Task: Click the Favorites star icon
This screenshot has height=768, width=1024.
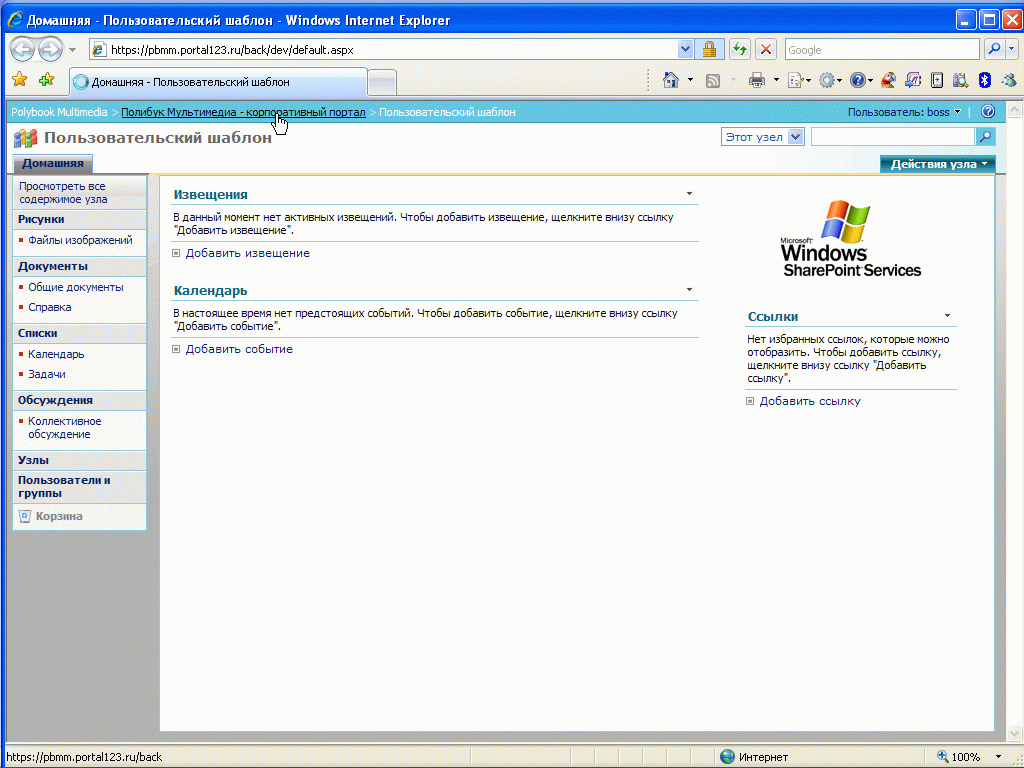Action: [x=20, y=80]
